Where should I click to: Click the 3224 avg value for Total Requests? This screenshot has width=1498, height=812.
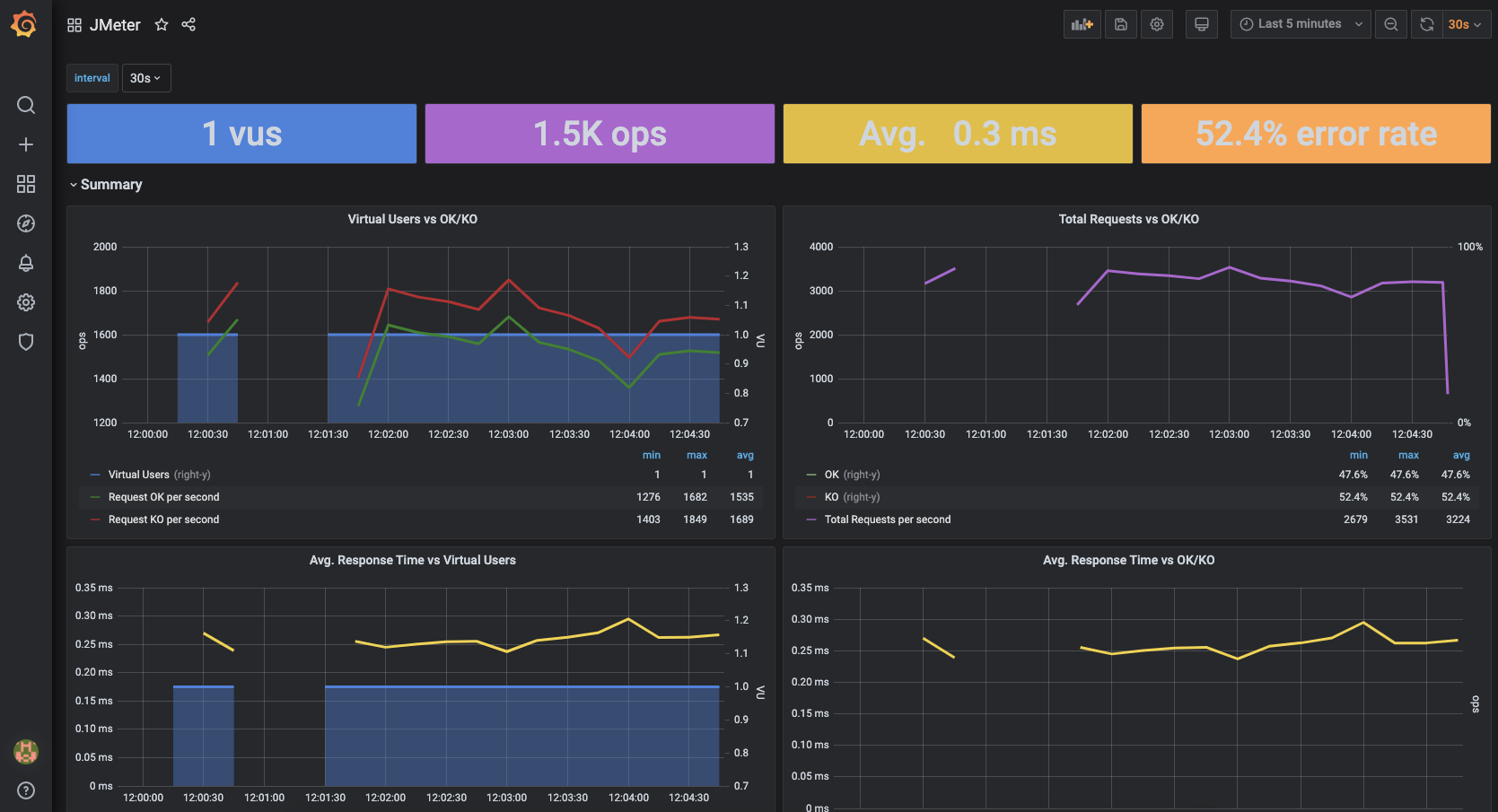coord(1458,520)
